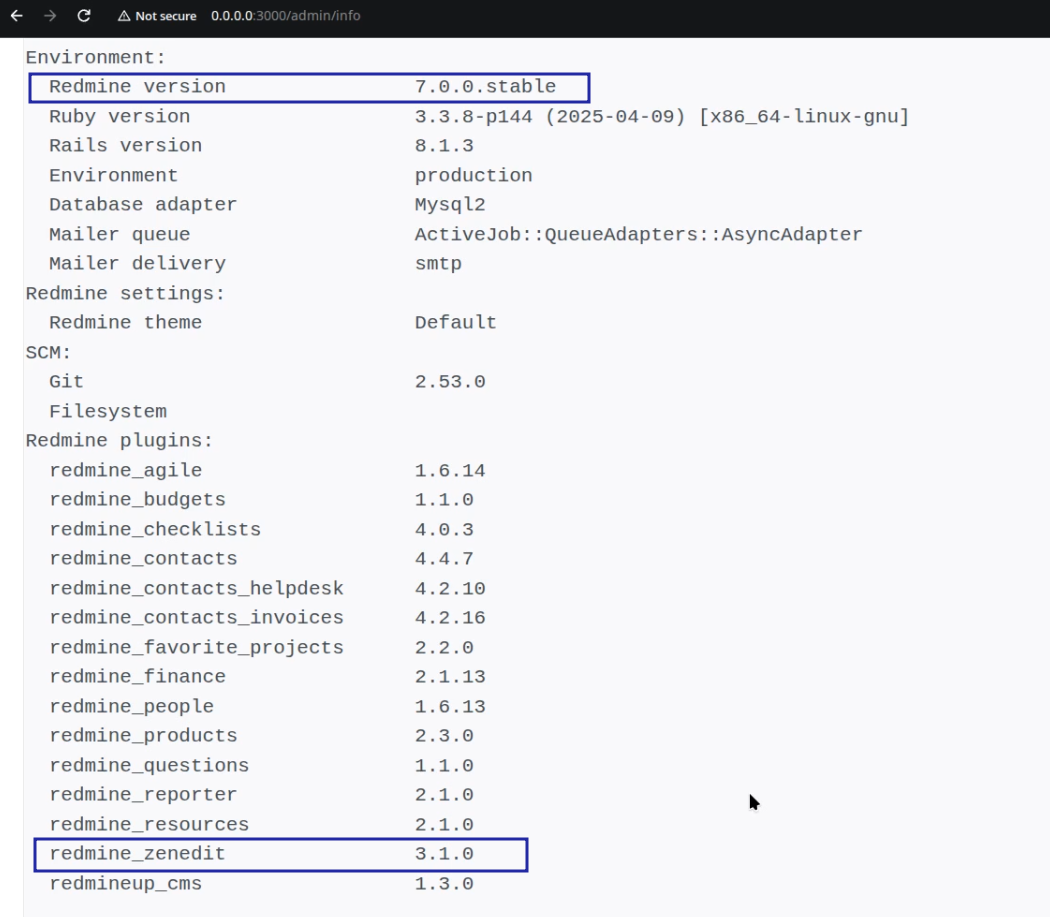The height and width of the screenshot is (917, 1050).
Task: Click the redmine_people plugin name
Action: (131, 706)
